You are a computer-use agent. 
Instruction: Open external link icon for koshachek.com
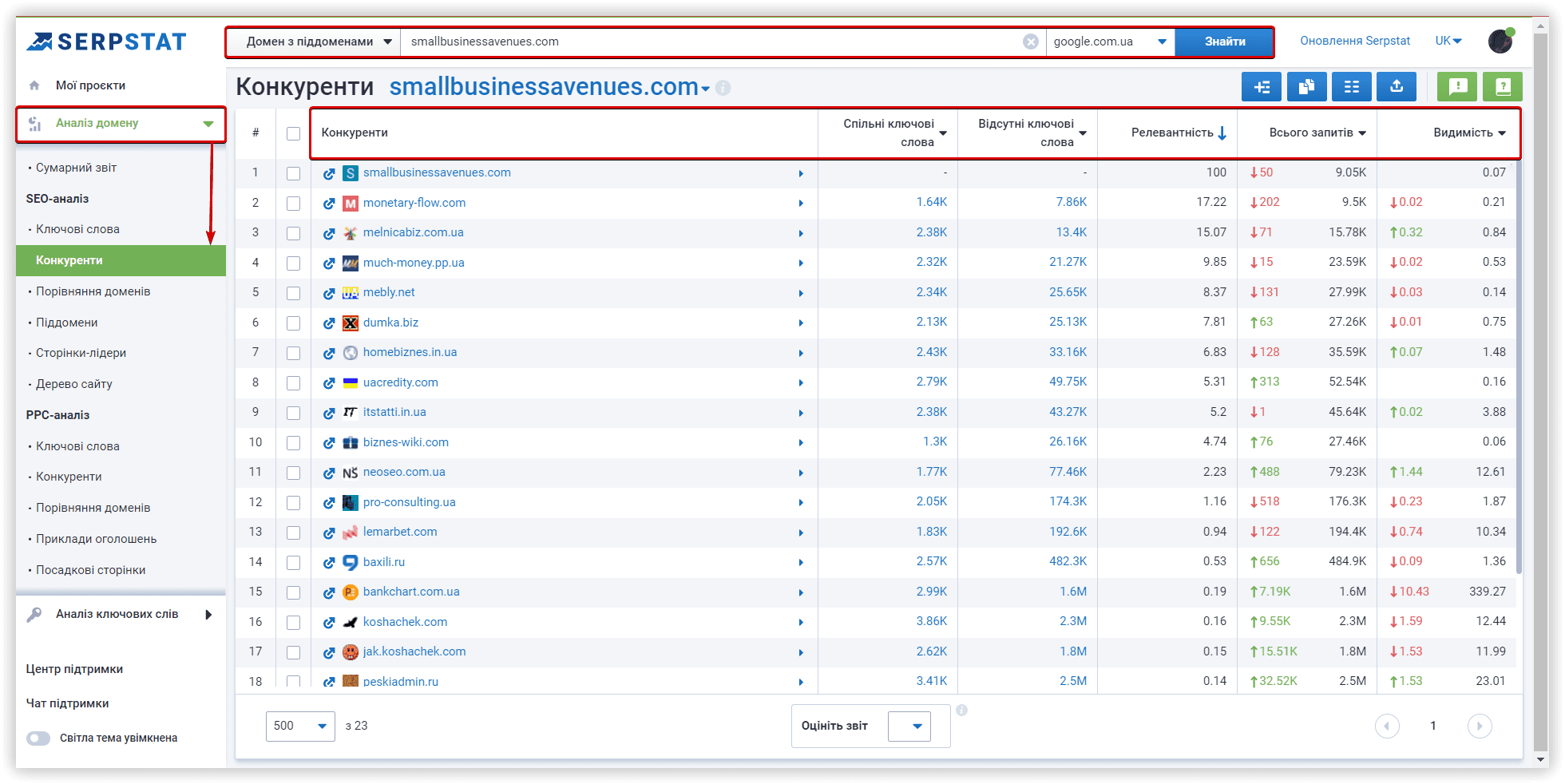328,623
